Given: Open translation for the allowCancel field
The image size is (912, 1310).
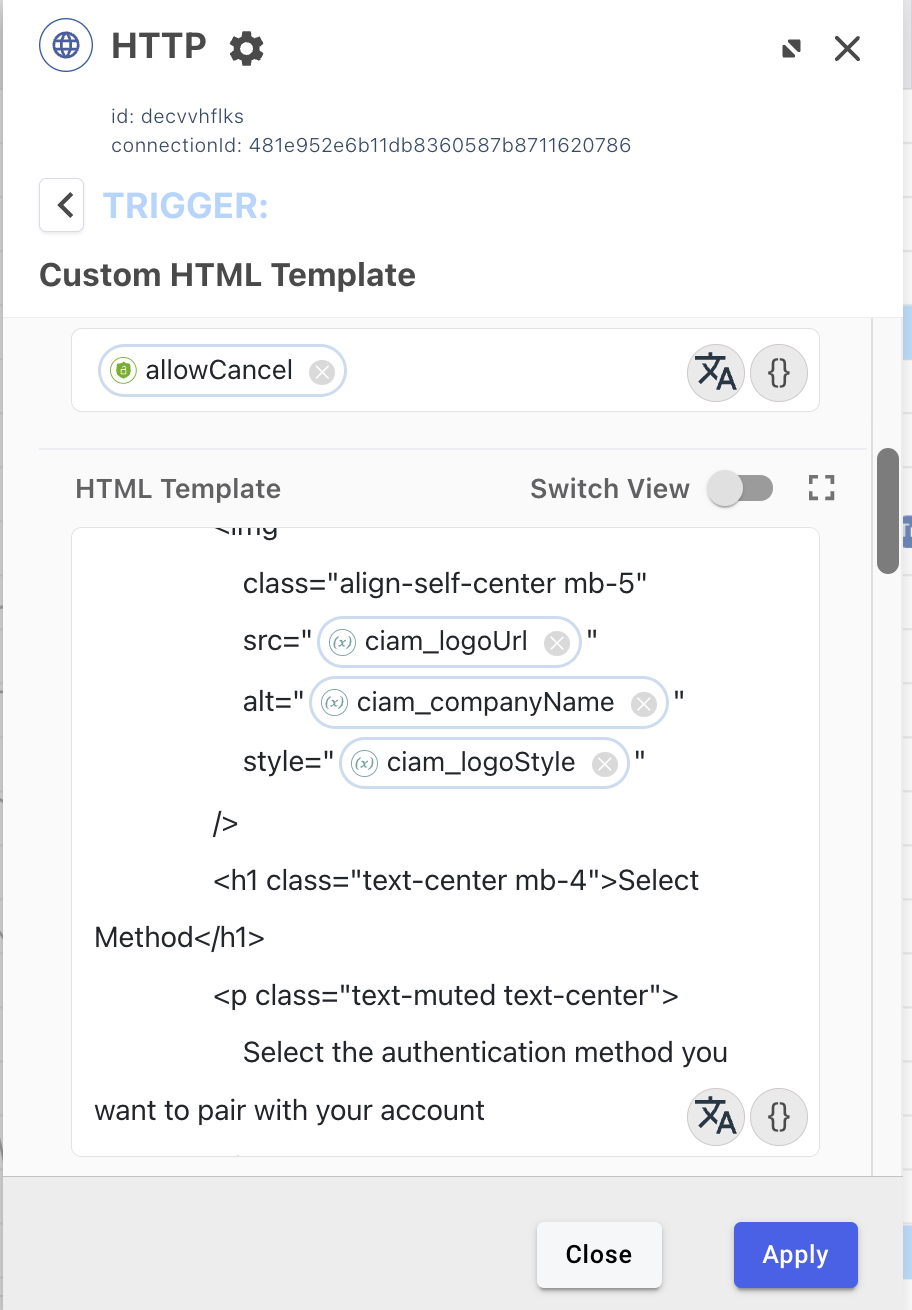Looking at the screenshot, I should click(x=716, y=373).
